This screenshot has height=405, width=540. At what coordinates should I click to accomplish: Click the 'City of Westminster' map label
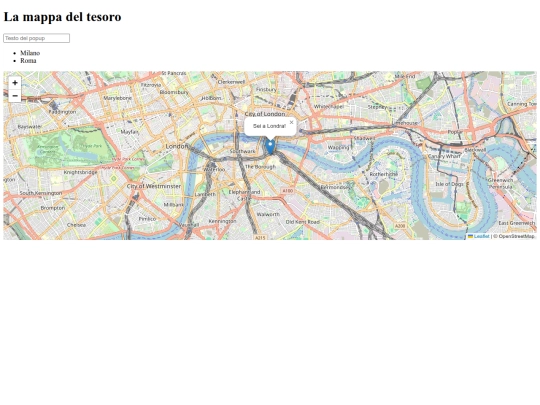pyautogui.click(x=154, y=186)
